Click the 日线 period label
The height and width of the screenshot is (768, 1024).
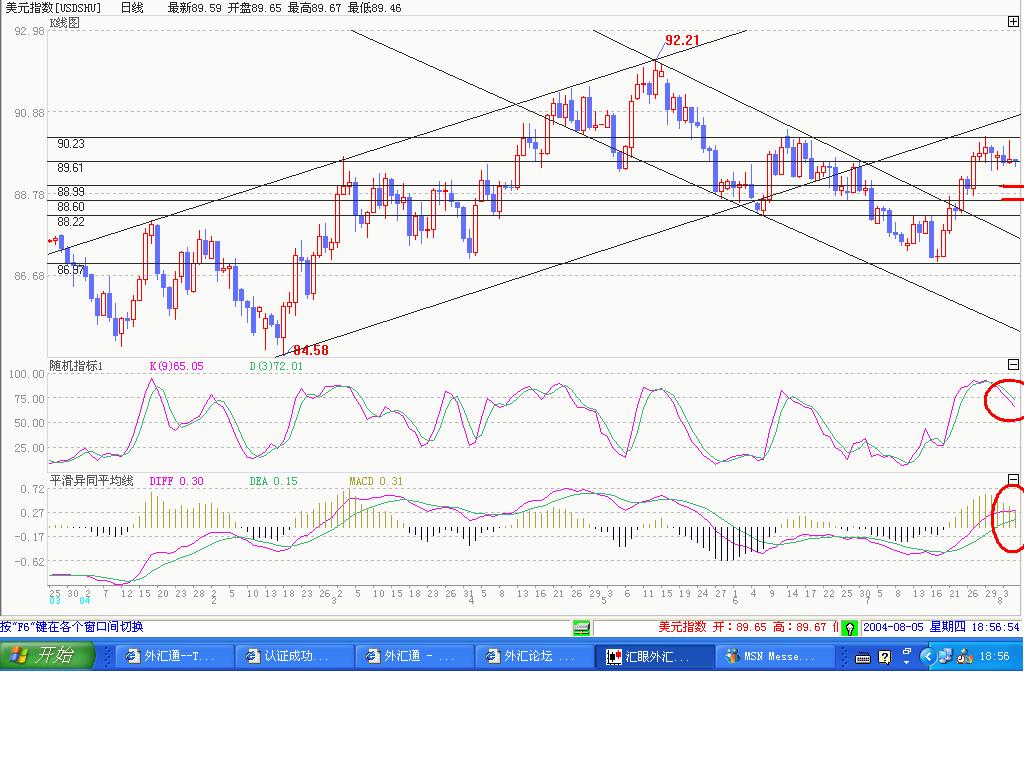click(x=132, y=8)
